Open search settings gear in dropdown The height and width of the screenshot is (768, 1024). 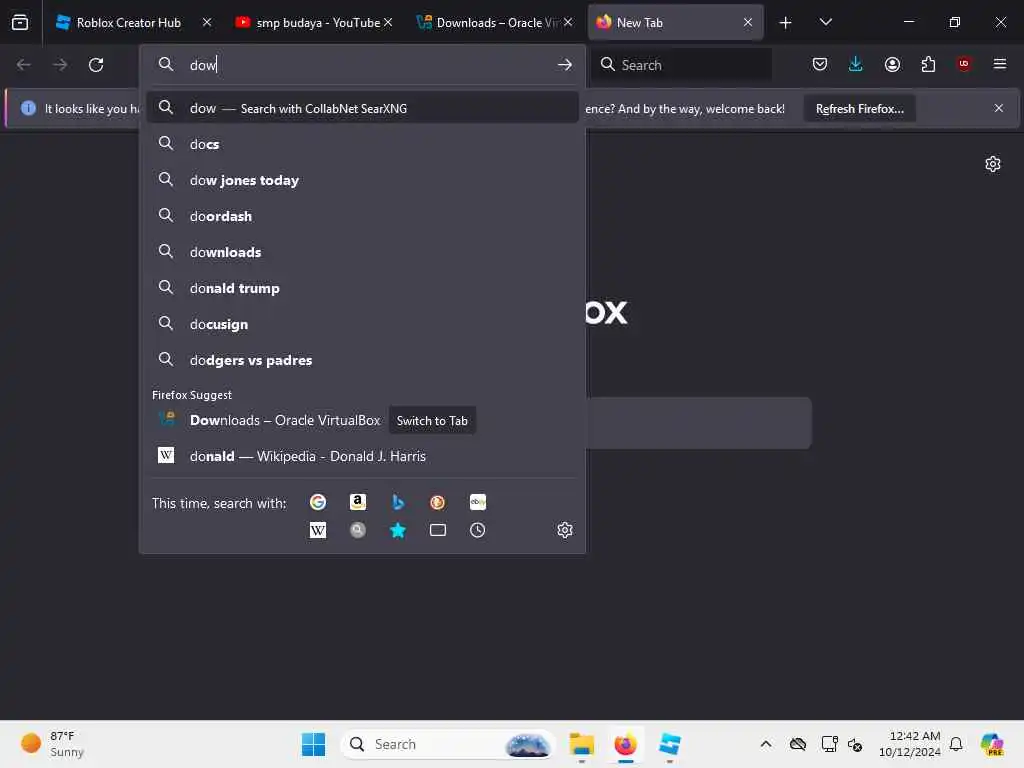[565, 530]
